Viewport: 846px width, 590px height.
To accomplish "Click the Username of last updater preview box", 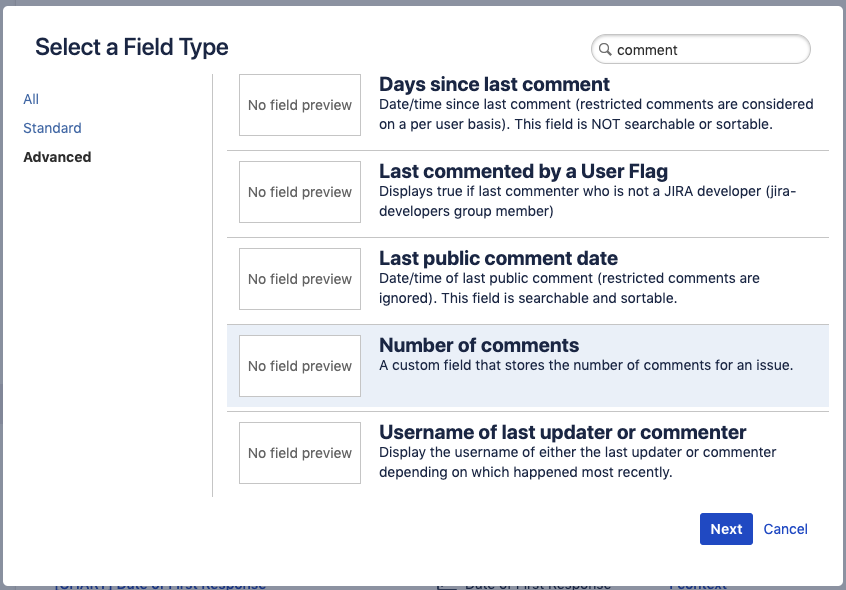I will point(299,453).
